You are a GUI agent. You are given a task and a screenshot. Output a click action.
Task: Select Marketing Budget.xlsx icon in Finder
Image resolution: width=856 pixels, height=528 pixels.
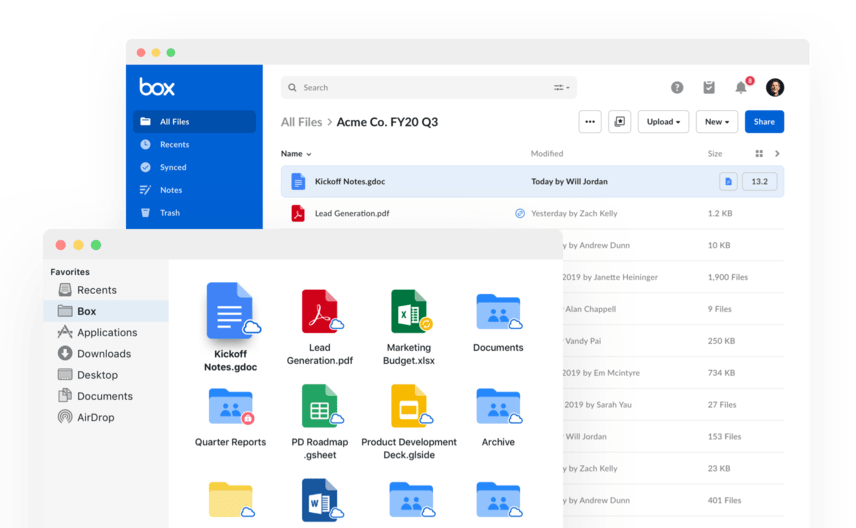pos(411,311)
